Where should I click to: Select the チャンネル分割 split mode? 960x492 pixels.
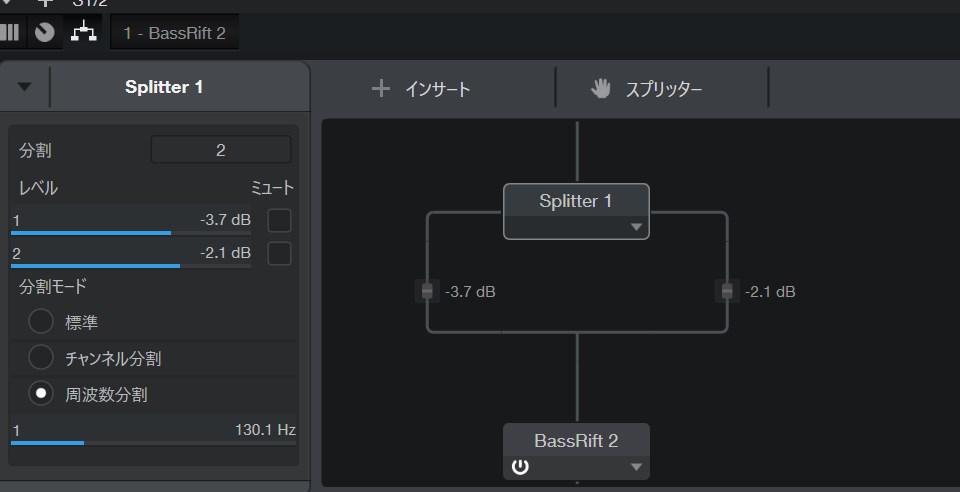pos(41,357)
